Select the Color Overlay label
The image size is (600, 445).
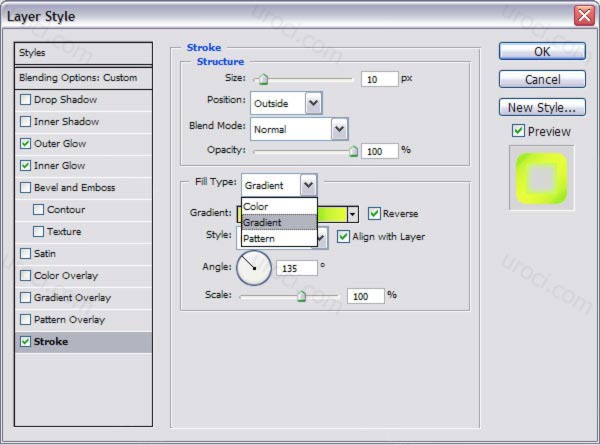(66, 275)
